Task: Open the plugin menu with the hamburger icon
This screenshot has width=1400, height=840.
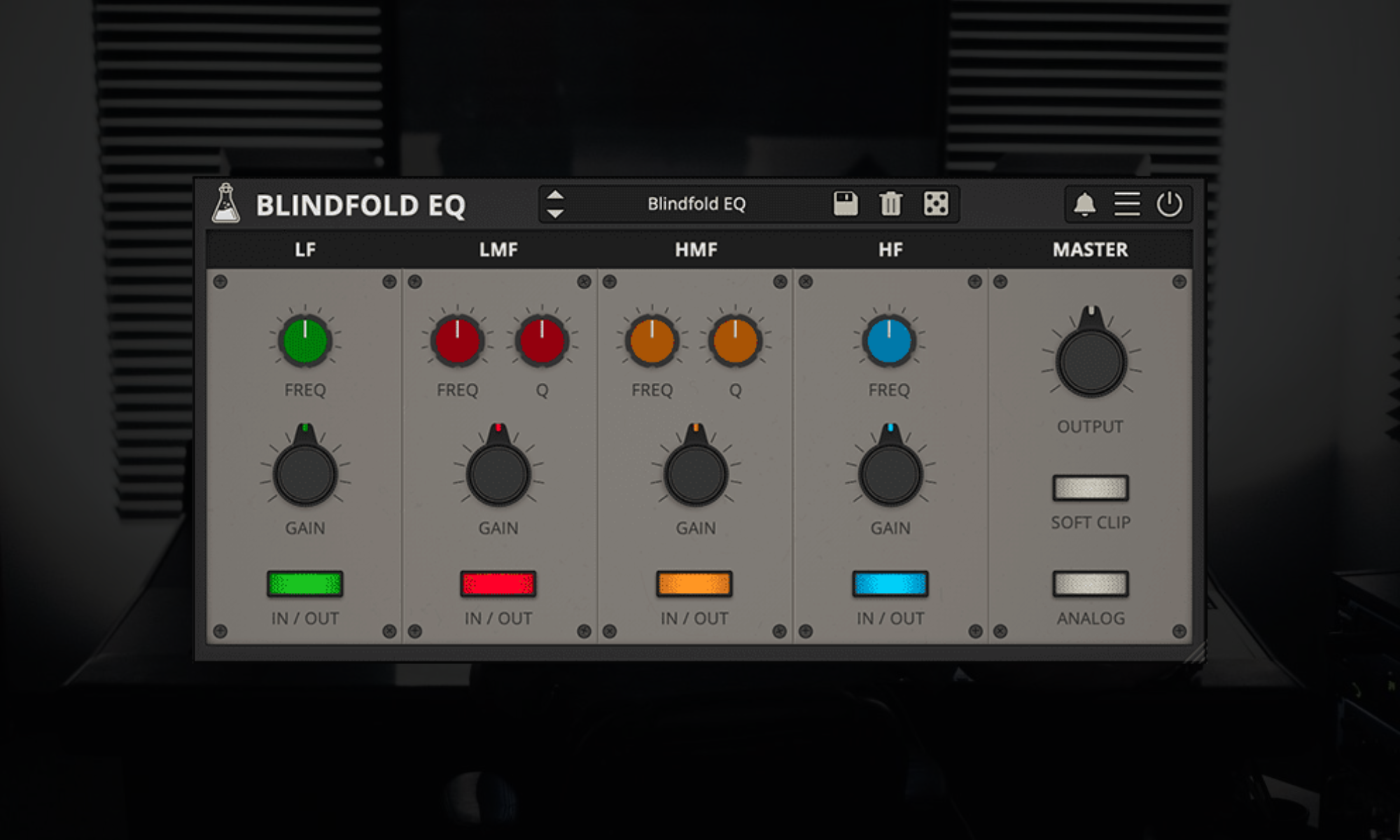Action: point(1126,204)
